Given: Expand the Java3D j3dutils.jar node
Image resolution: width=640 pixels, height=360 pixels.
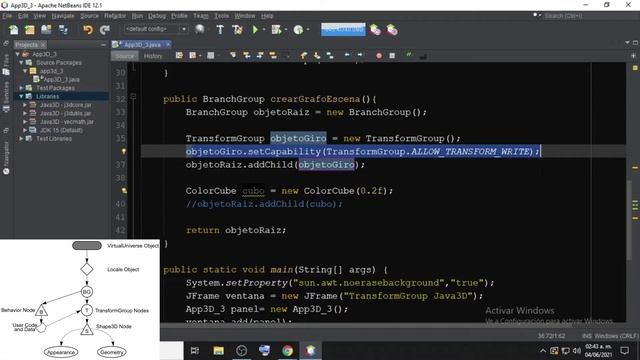Looking at the screenshot, I should 25,113.
